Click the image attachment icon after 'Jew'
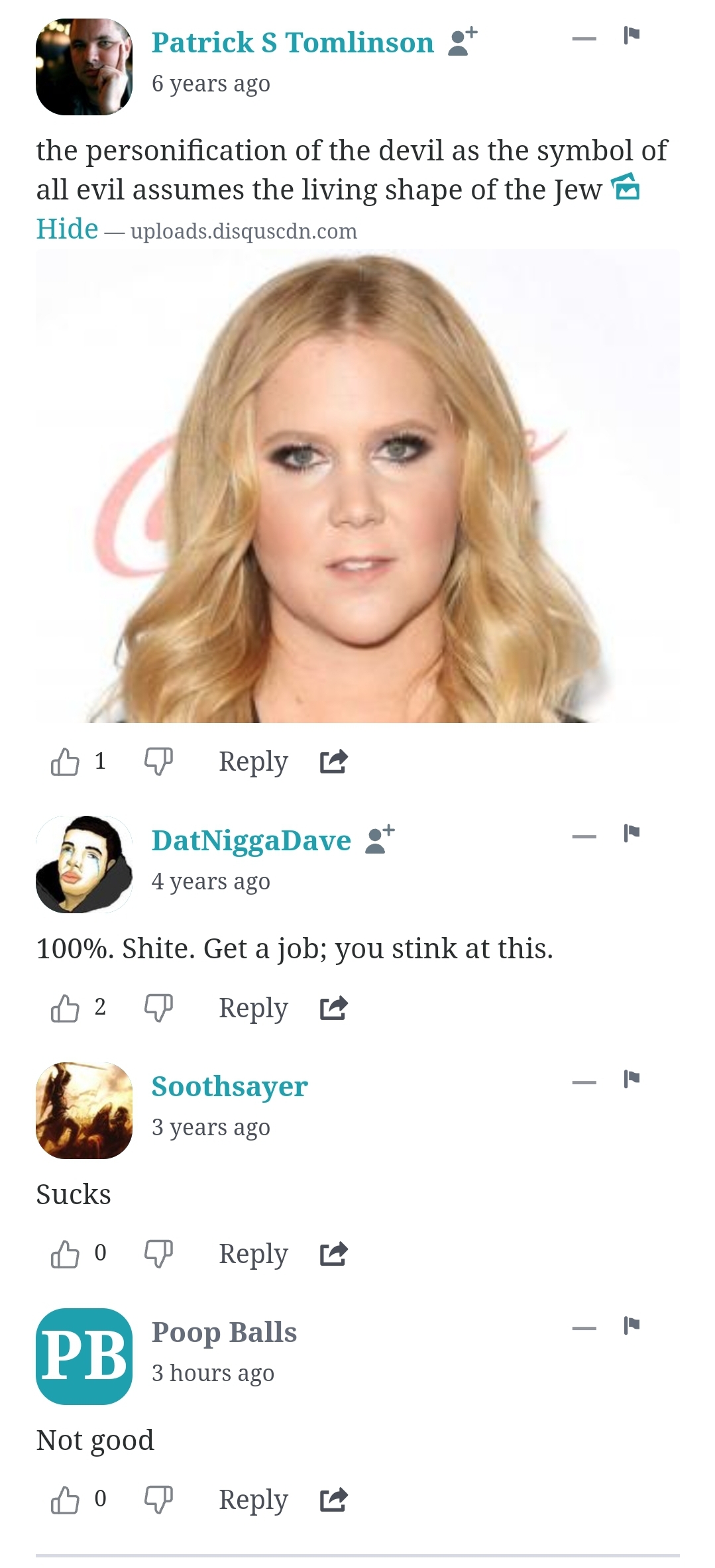Viewport: 715px width, 1568px height. (625, 187)
